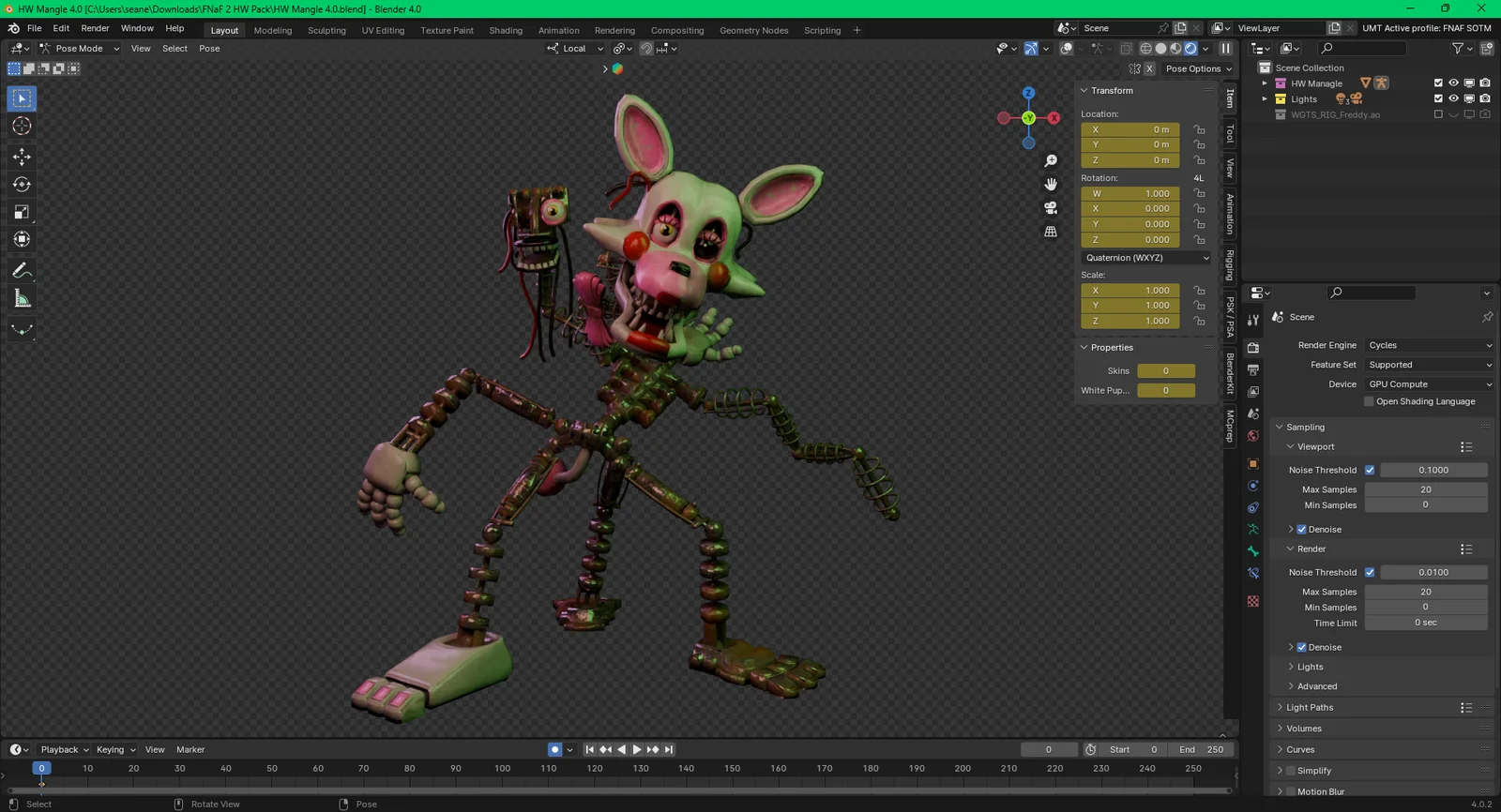Play the animation forward
This screenshot has height=812, width=1501.
tap(637, 749)
